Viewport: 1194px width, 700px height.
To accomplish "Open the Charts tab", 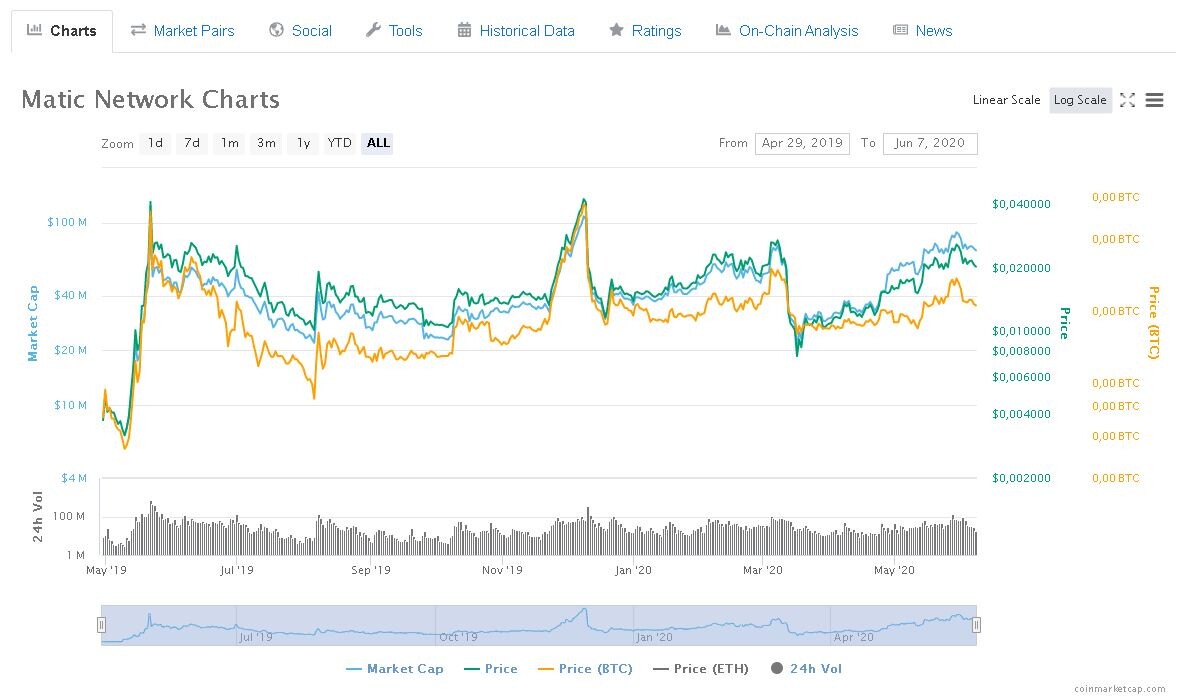I will 62,31.
